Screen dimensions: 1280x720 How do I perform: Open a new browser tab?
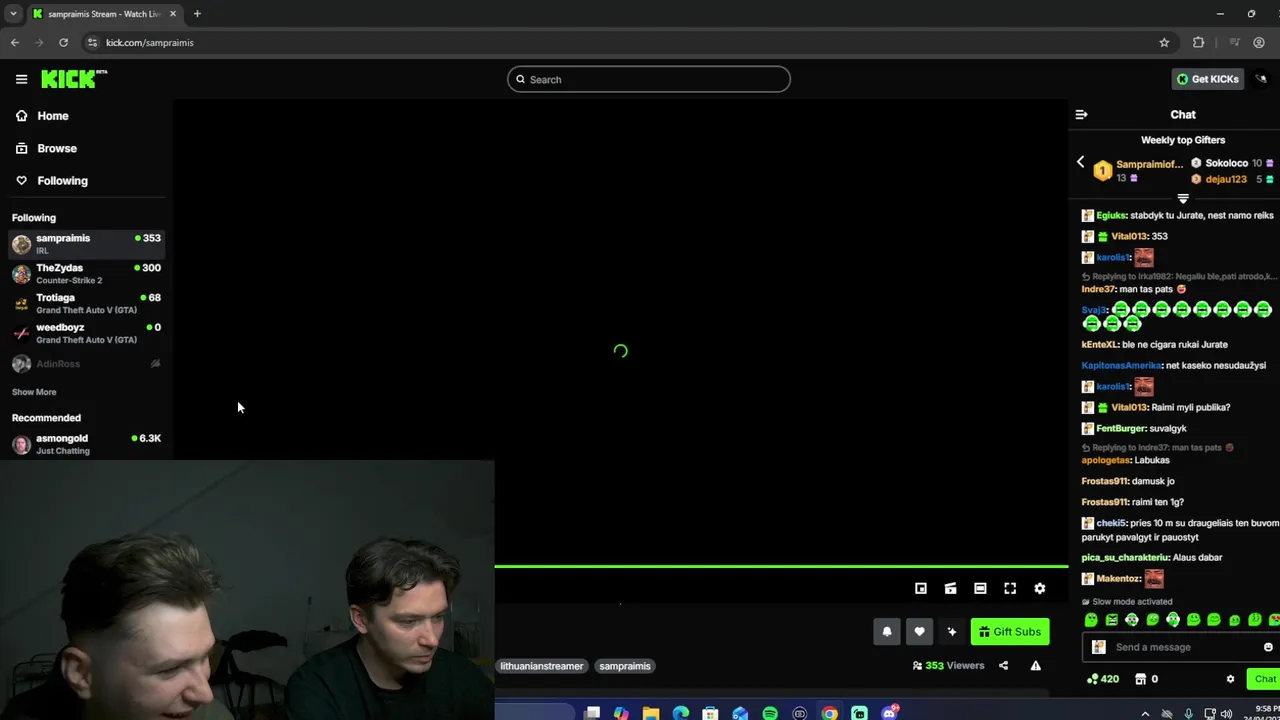tap(197, 14)
